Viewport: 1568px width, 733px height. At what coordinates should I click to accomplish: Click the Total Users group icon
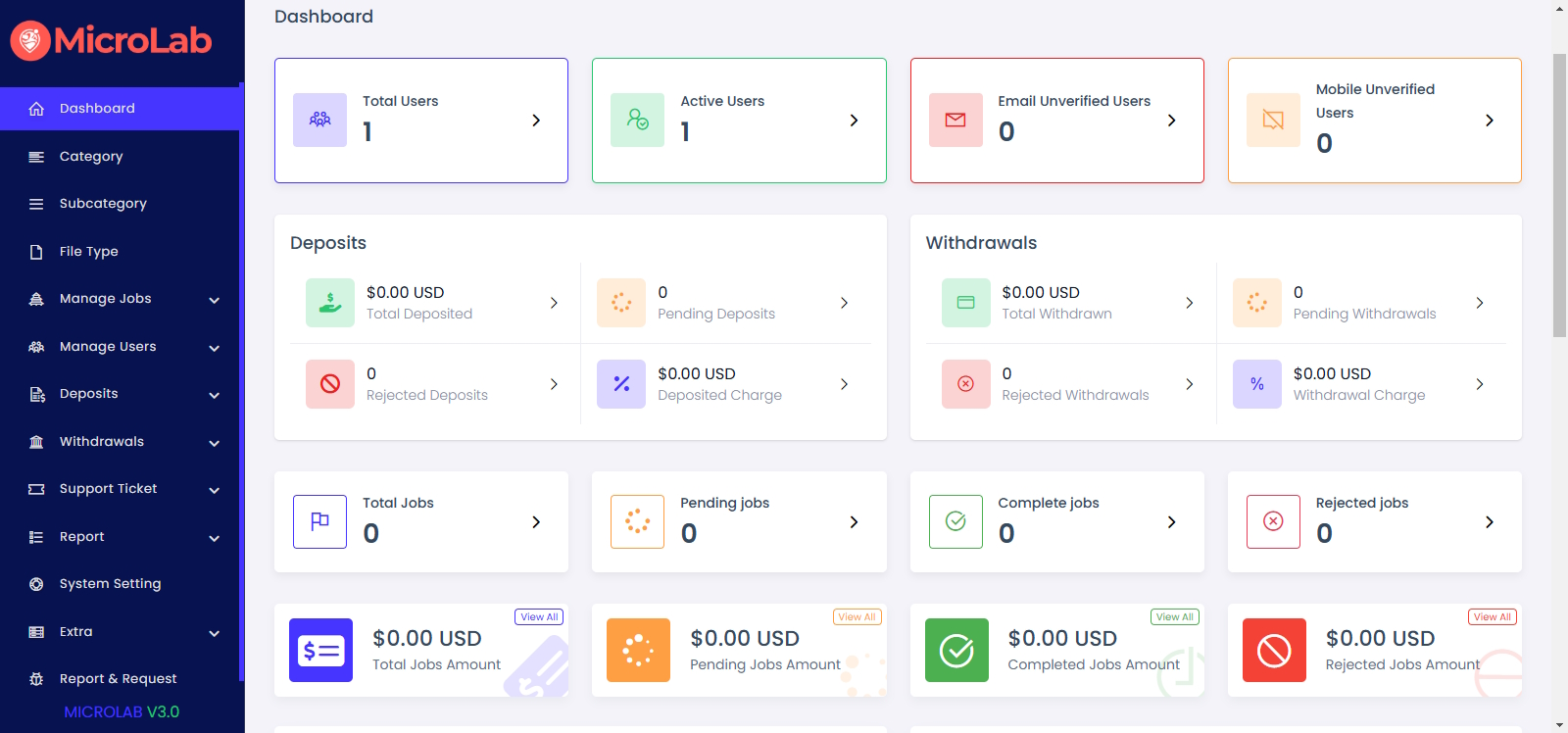319,120
